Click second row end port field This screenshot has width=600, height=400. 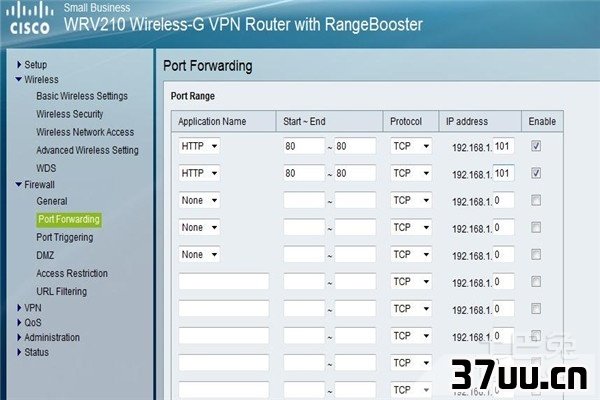(x=355, y=173)
